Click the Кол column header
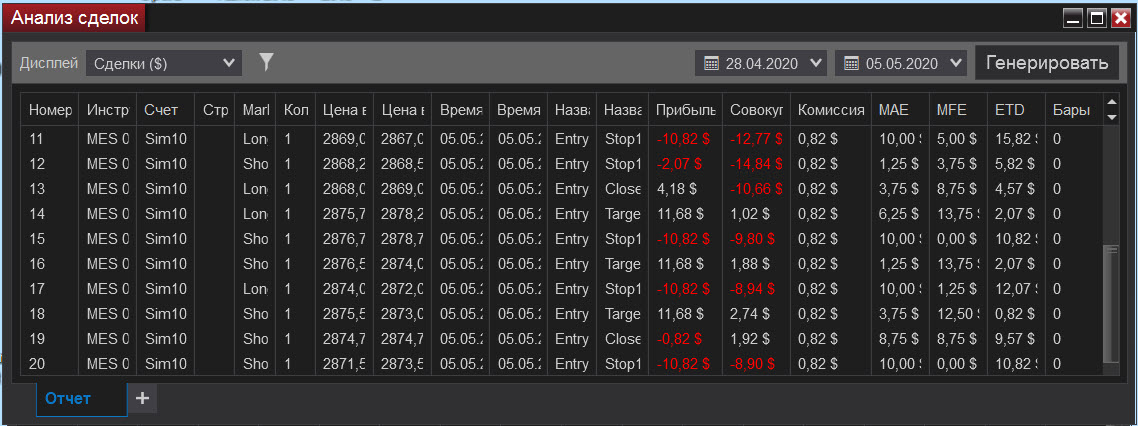The image size is (1138, 426). (x=295, y=110)
